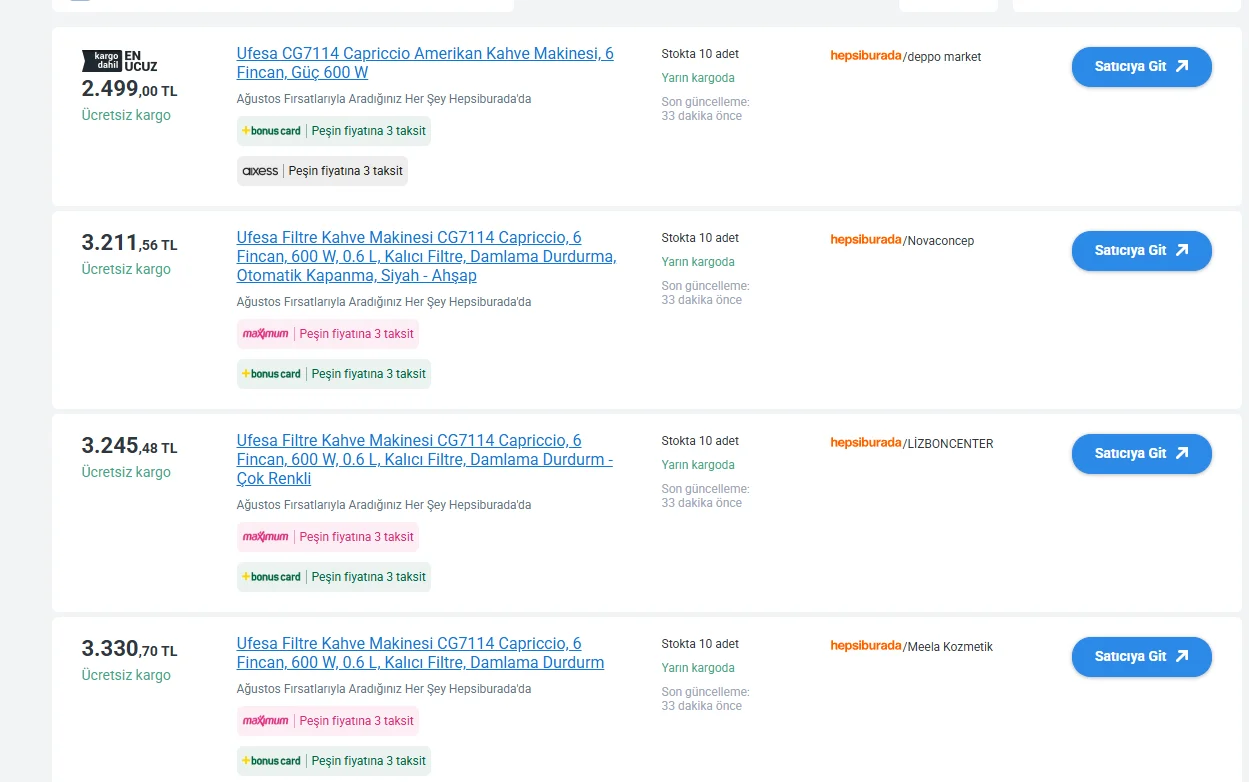Click the maximum card logo in the 3.211,56 TL offer
Viewport: 1249px width, 782px height.
click(x=265, y=334)
